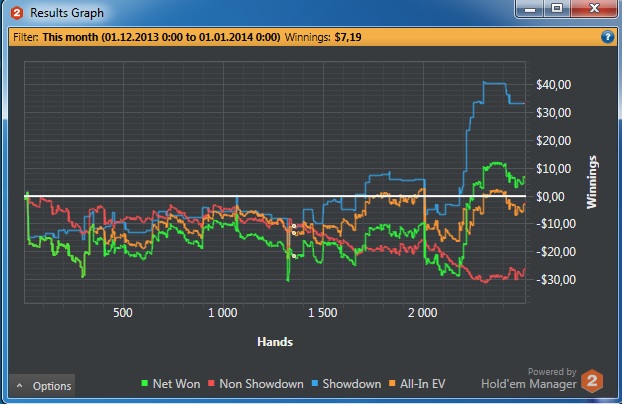Toggle the Showdown series legend
This screenshot has height=404, width=622.
click(x=346, y=384)
